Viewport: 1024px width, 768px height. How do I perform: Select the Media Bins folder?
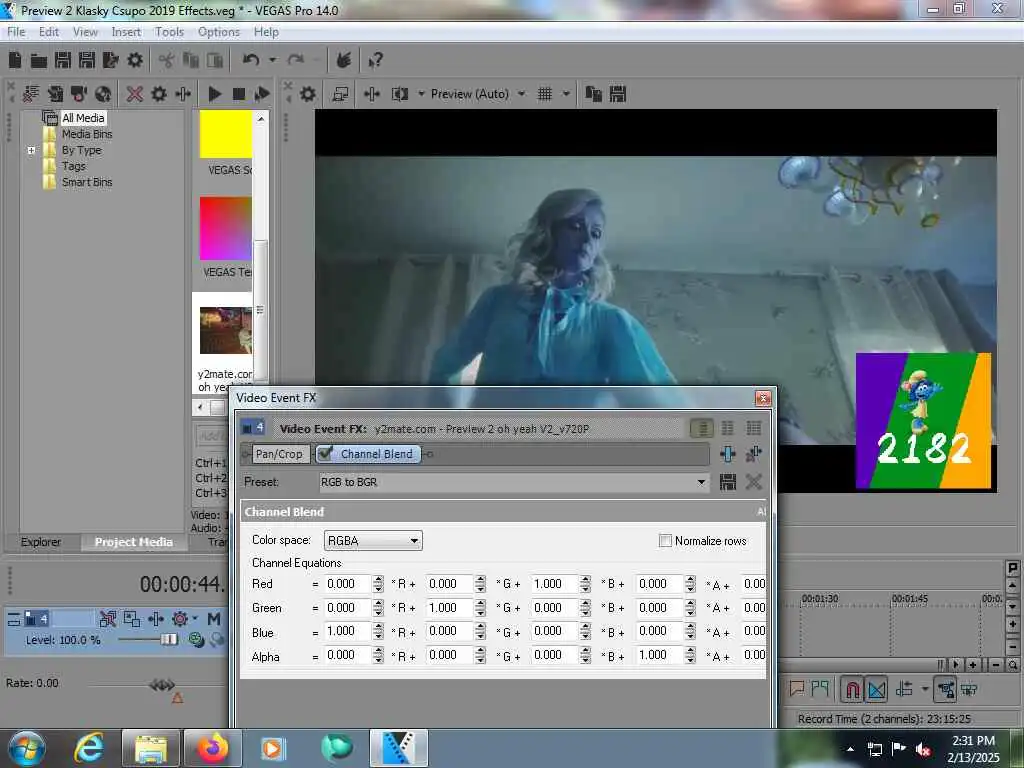point(87,134)
